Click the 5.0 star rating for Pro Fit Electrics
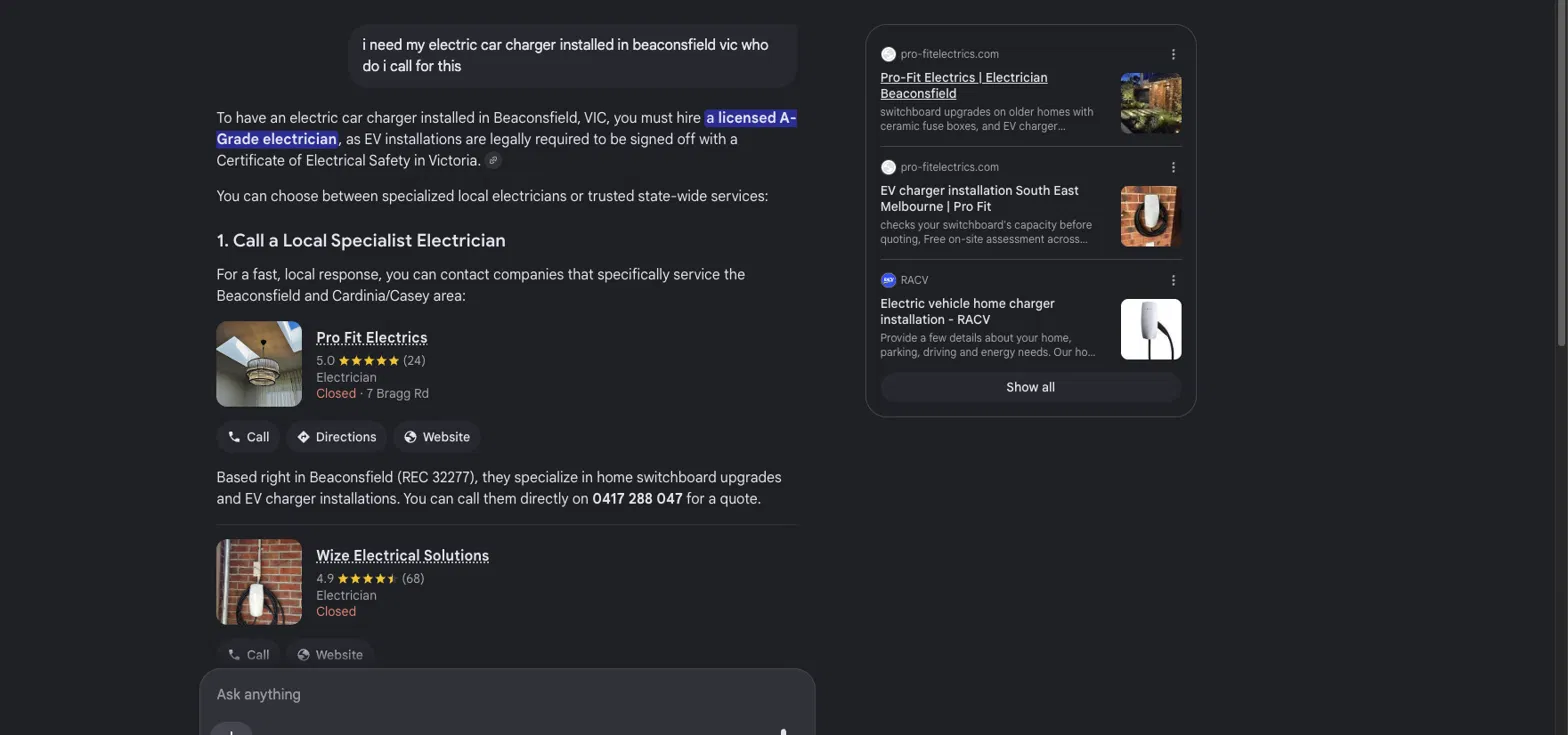Image resolution: width=1568 pixels, height=735 pixels. (371, 360)
